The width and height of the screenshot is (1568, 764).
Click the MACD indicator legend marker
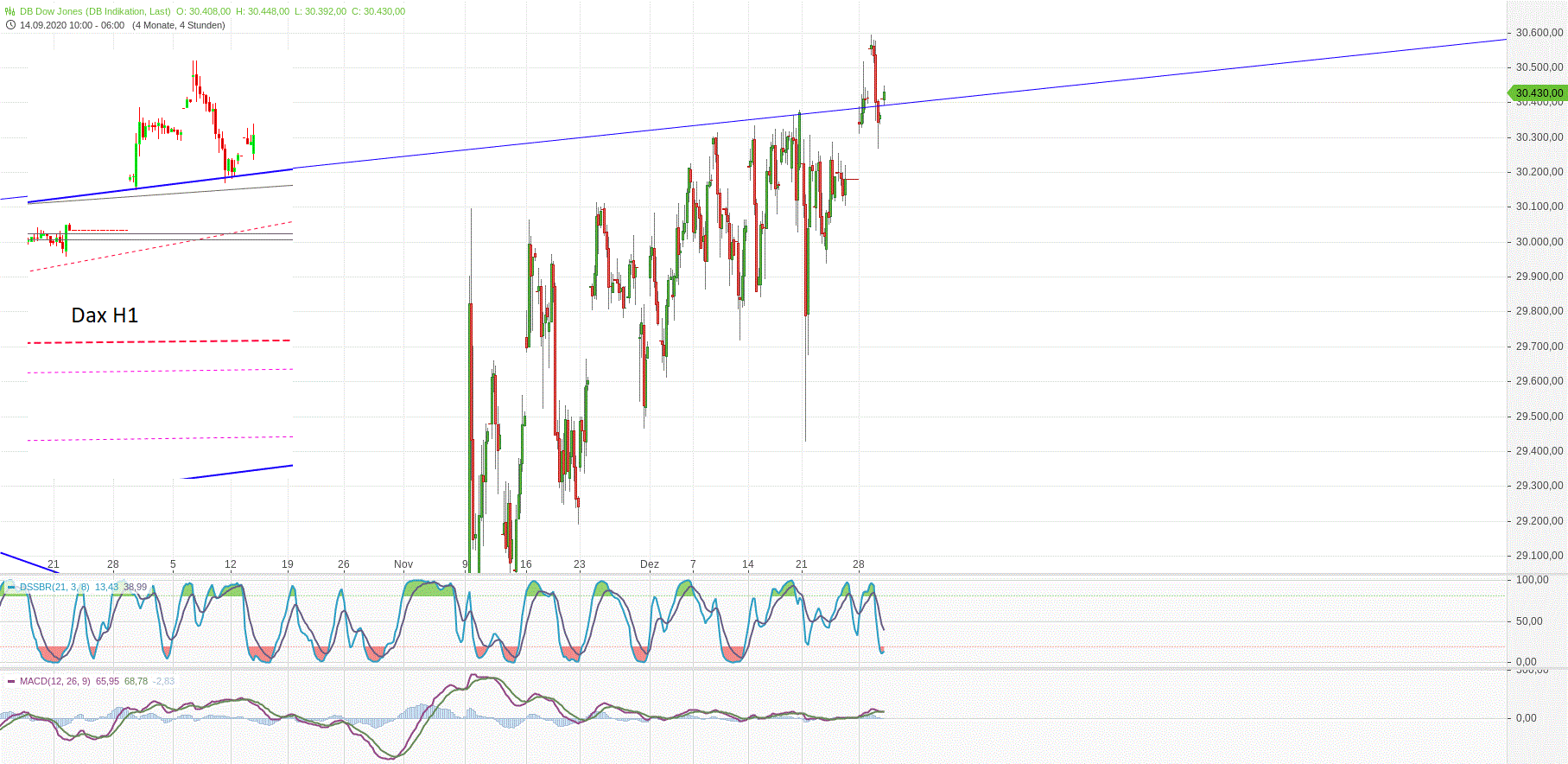click(11, 681)
